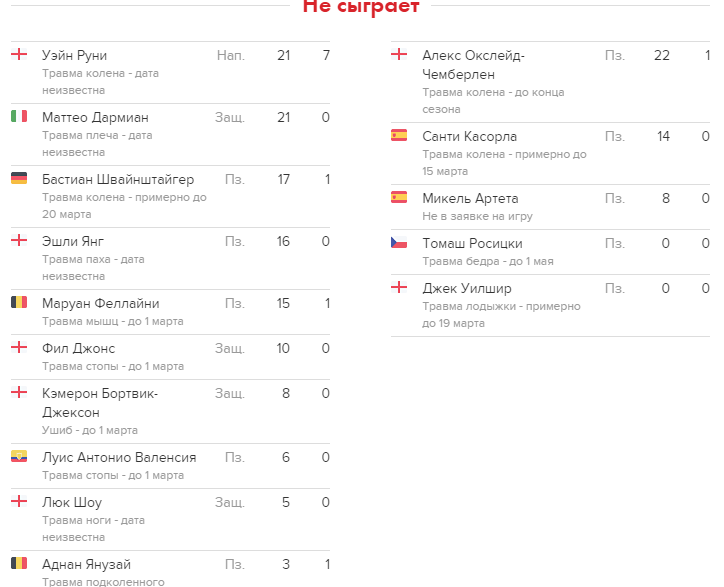Viewport: 724px width, 587px height.
Task: Click Руни's matches count 21
Action: [283, 55]
